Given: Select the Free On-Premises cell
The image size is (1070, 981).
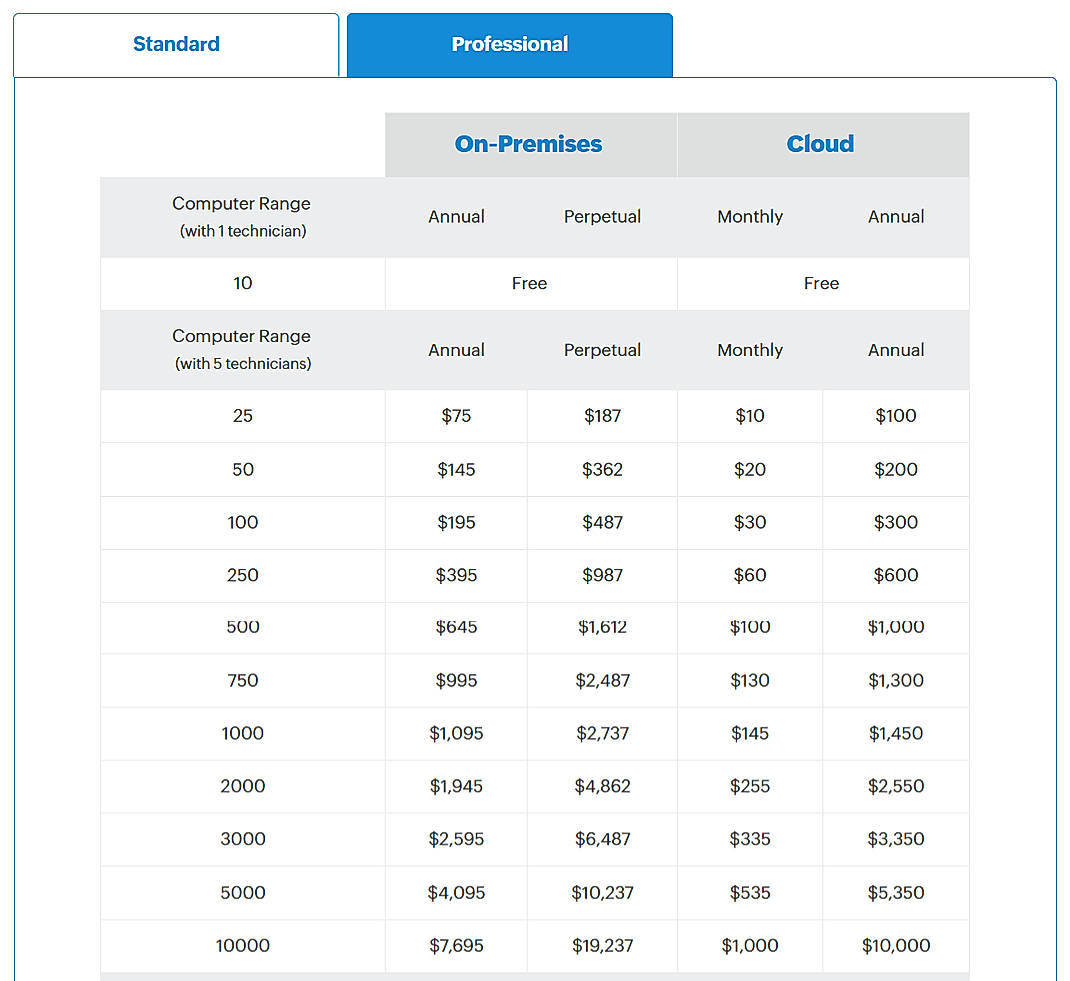Looking at the screenshot, I should coord(529,283).
